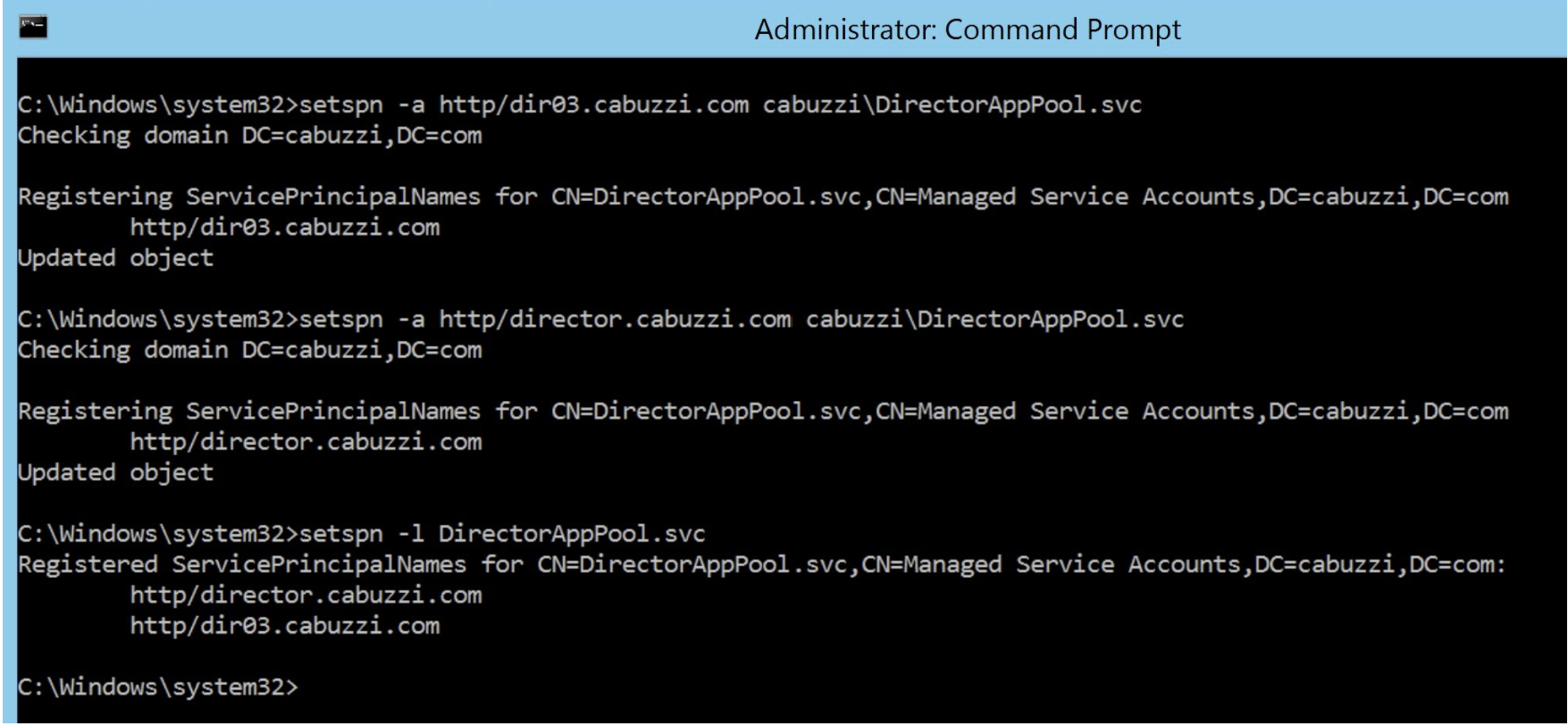Screen dimensions: 1568x726
Task: Click the second Updated object message
Action: [115, 472]
